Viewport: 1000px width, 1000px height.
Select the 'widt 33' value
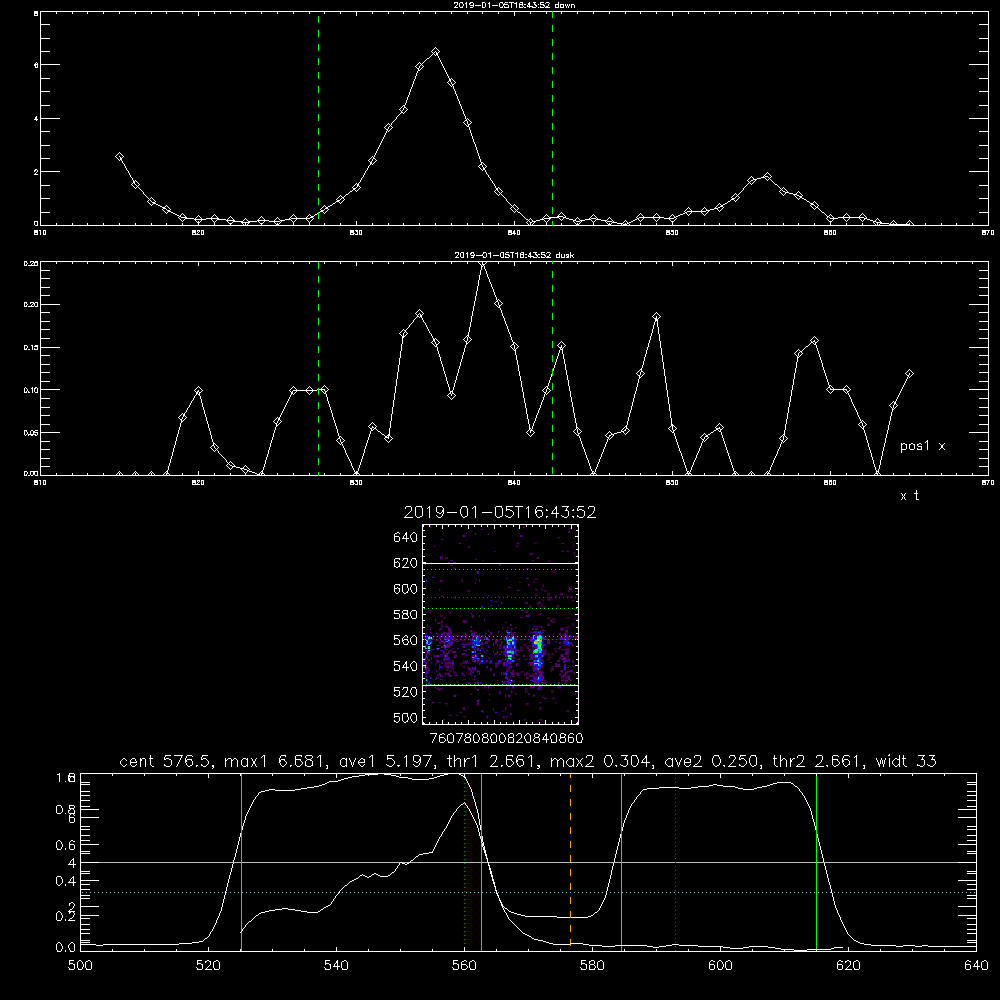click(x=906, y=761)
